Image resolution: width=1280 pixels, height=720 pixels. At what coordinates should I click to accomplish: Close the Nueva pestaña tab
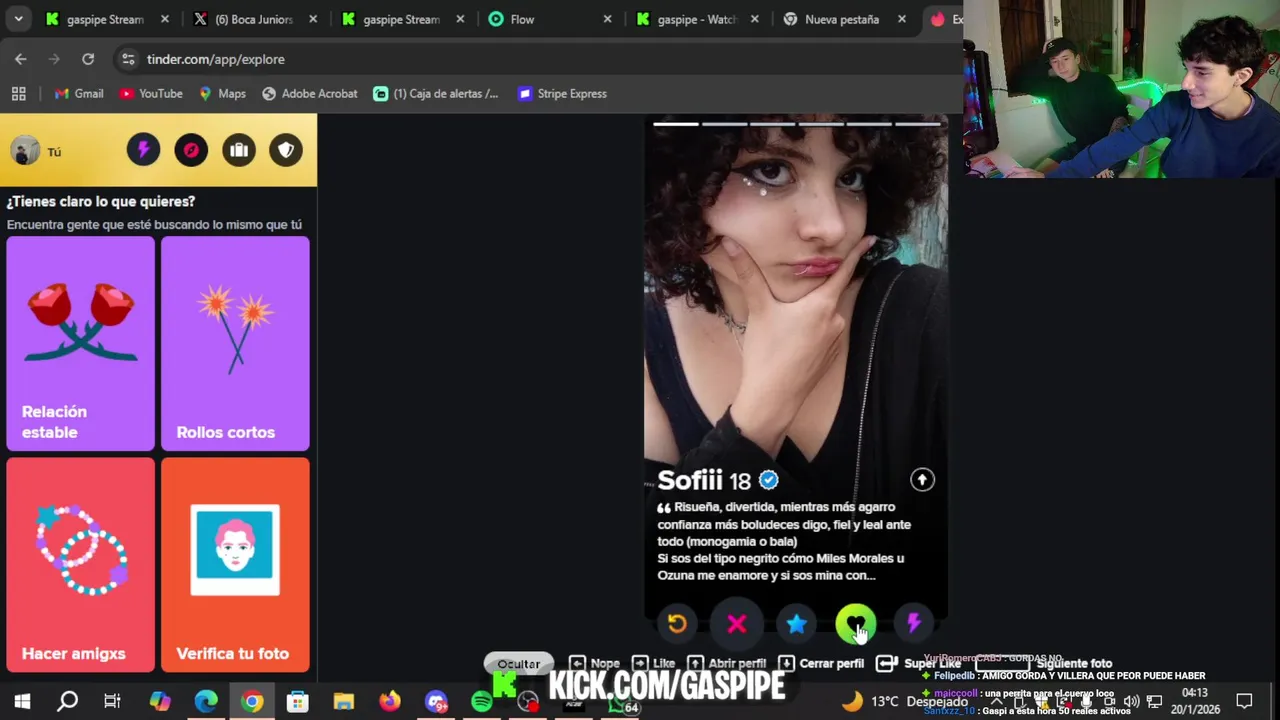click(x=902, y=19)
